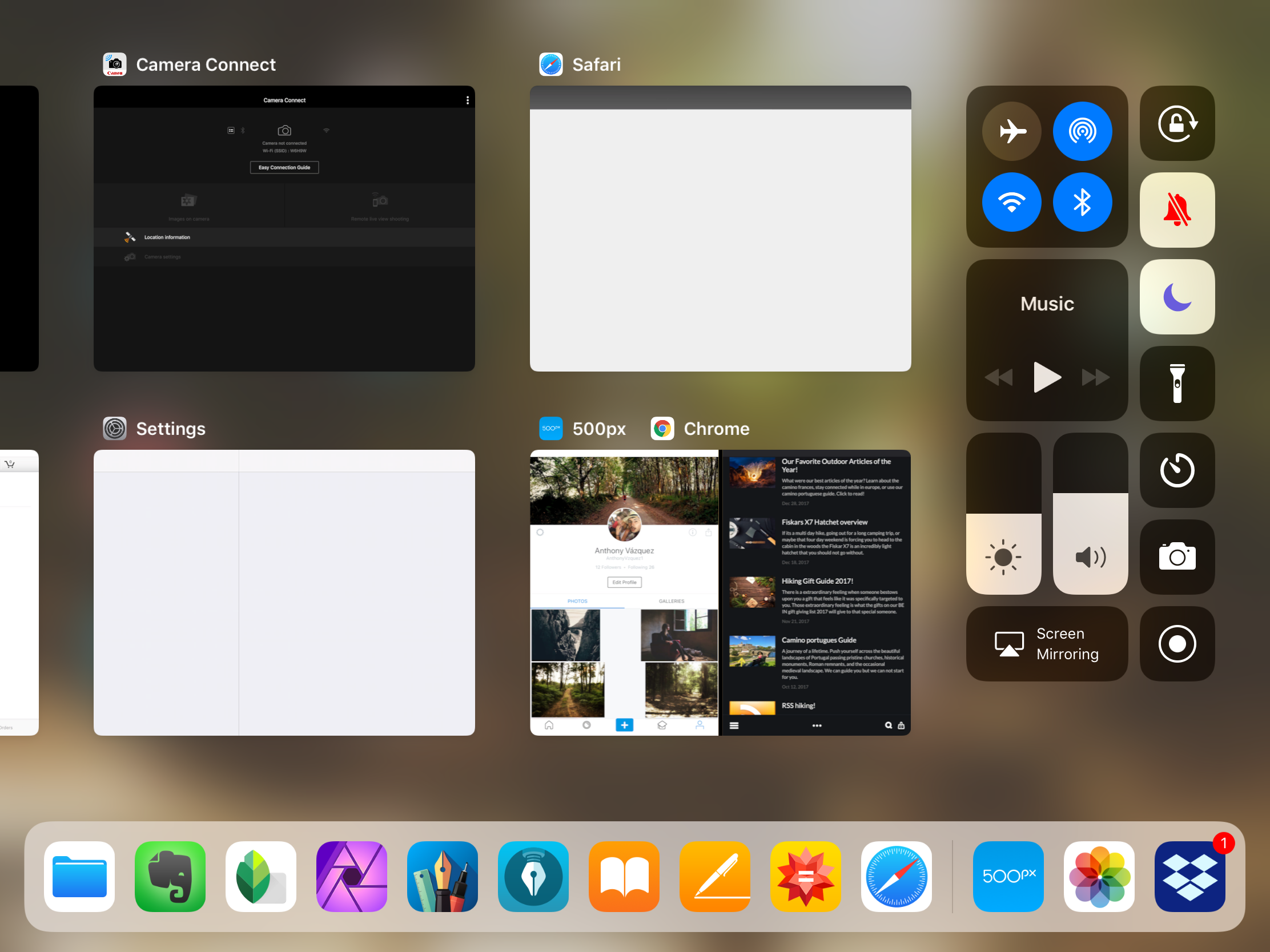This screenshot has width=1270, height=952.
Task: Toggle AirDrop in Control Center
Action: coord(1082,131)
